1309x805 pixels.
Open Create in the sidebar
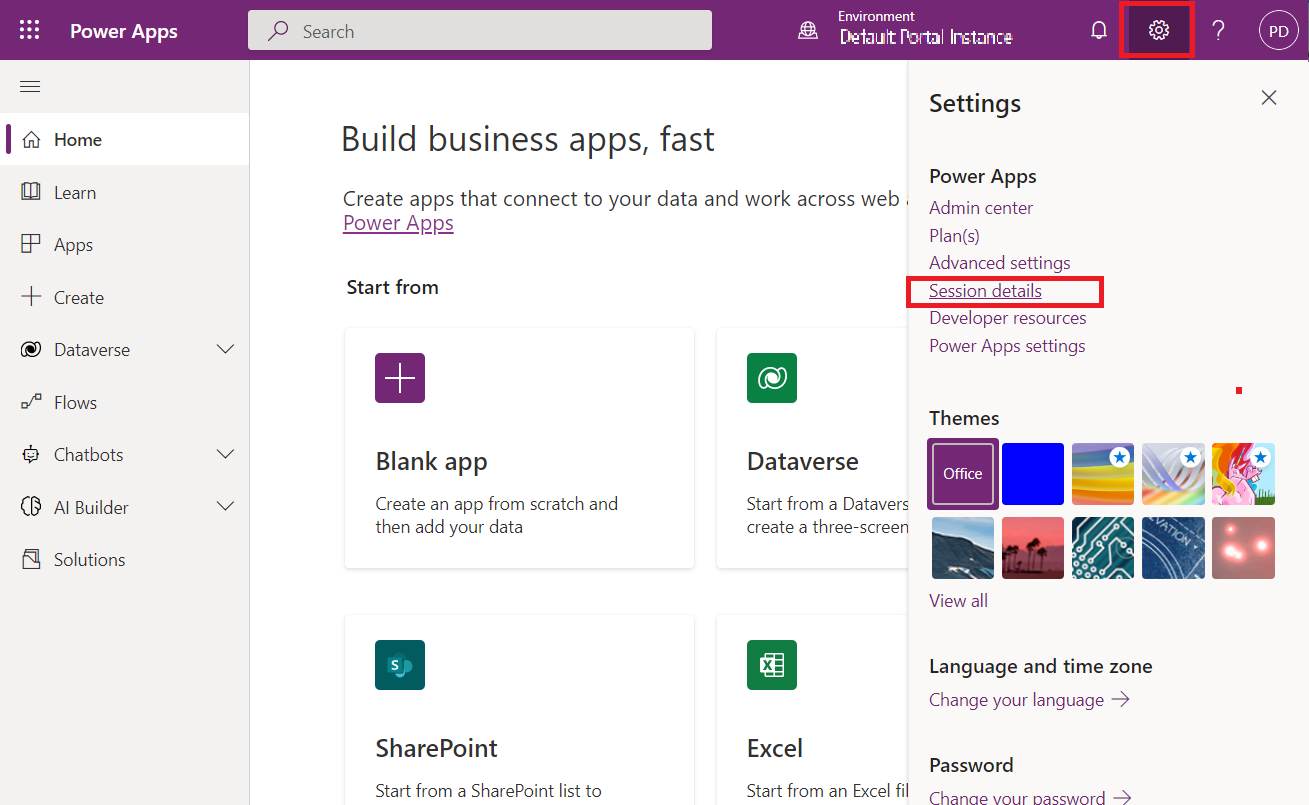click(125, 297)
